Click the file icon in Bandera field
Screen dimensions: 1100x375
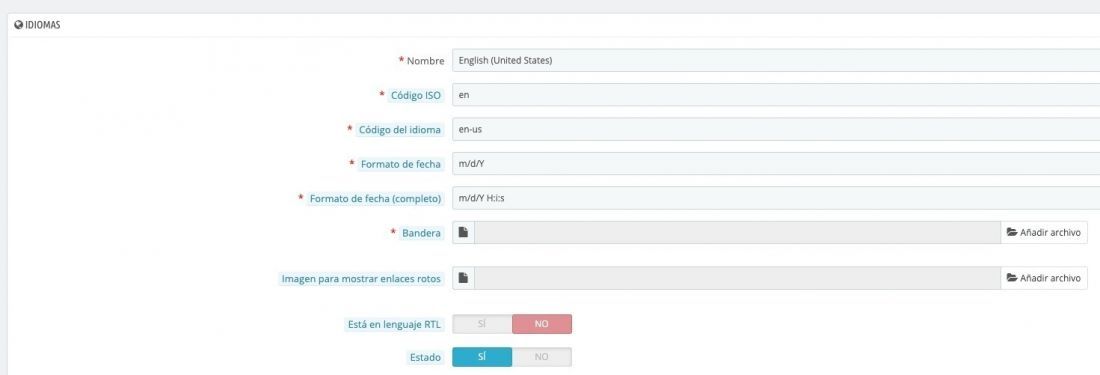(463, 233)
